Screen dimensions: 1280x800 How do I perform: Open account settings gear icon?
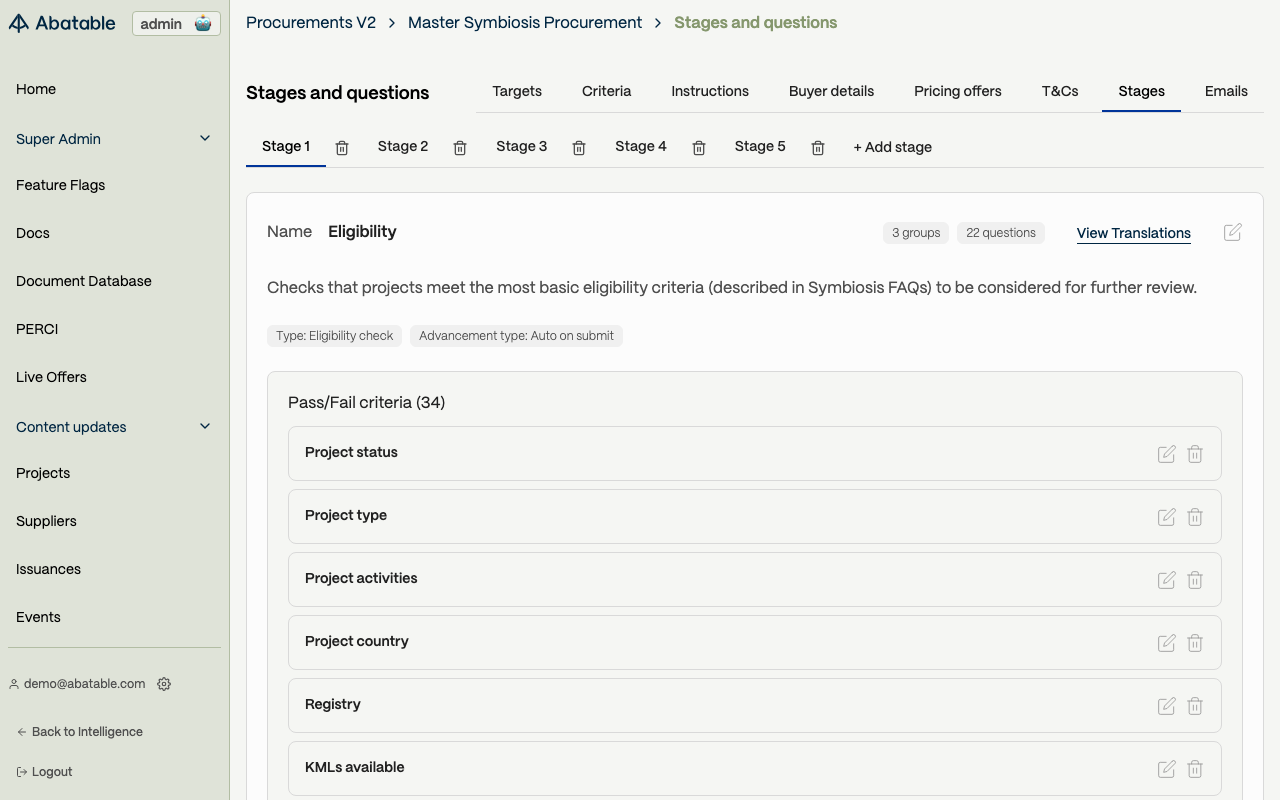click(x=164, y=684)
